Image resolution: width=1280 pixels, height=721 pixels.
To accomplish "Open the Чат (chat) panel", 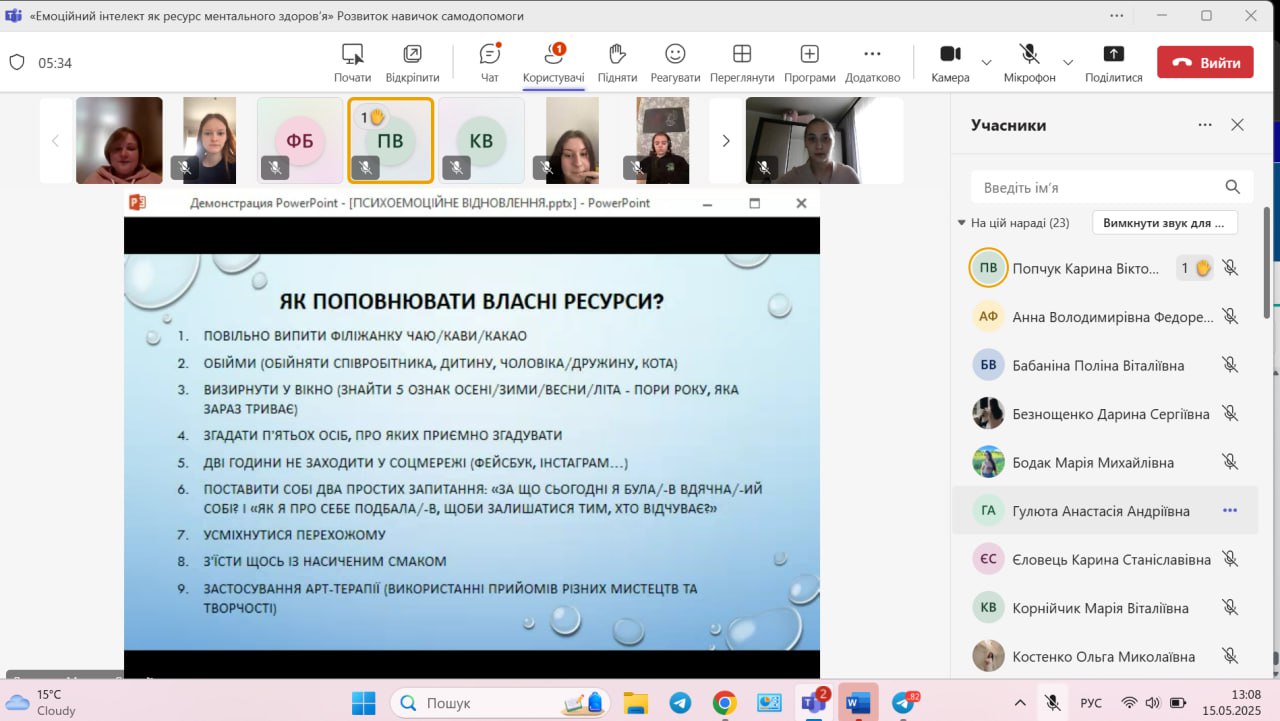I will pyautogui.click(x=489, y=55).
